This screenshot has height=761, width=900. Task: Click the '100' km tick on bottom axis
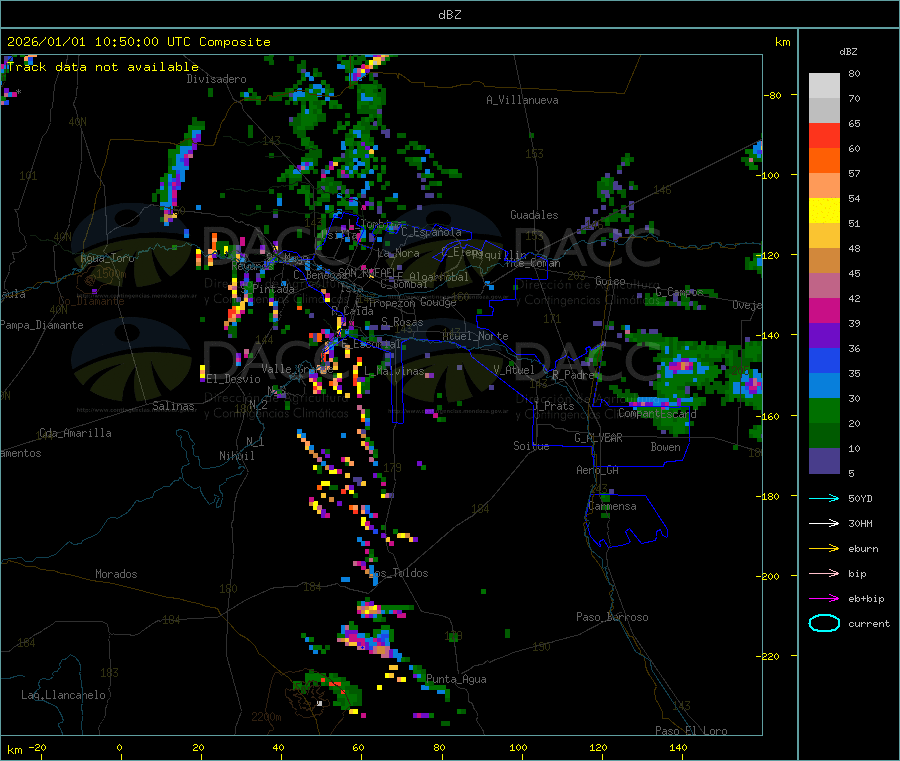coord(518,747)
